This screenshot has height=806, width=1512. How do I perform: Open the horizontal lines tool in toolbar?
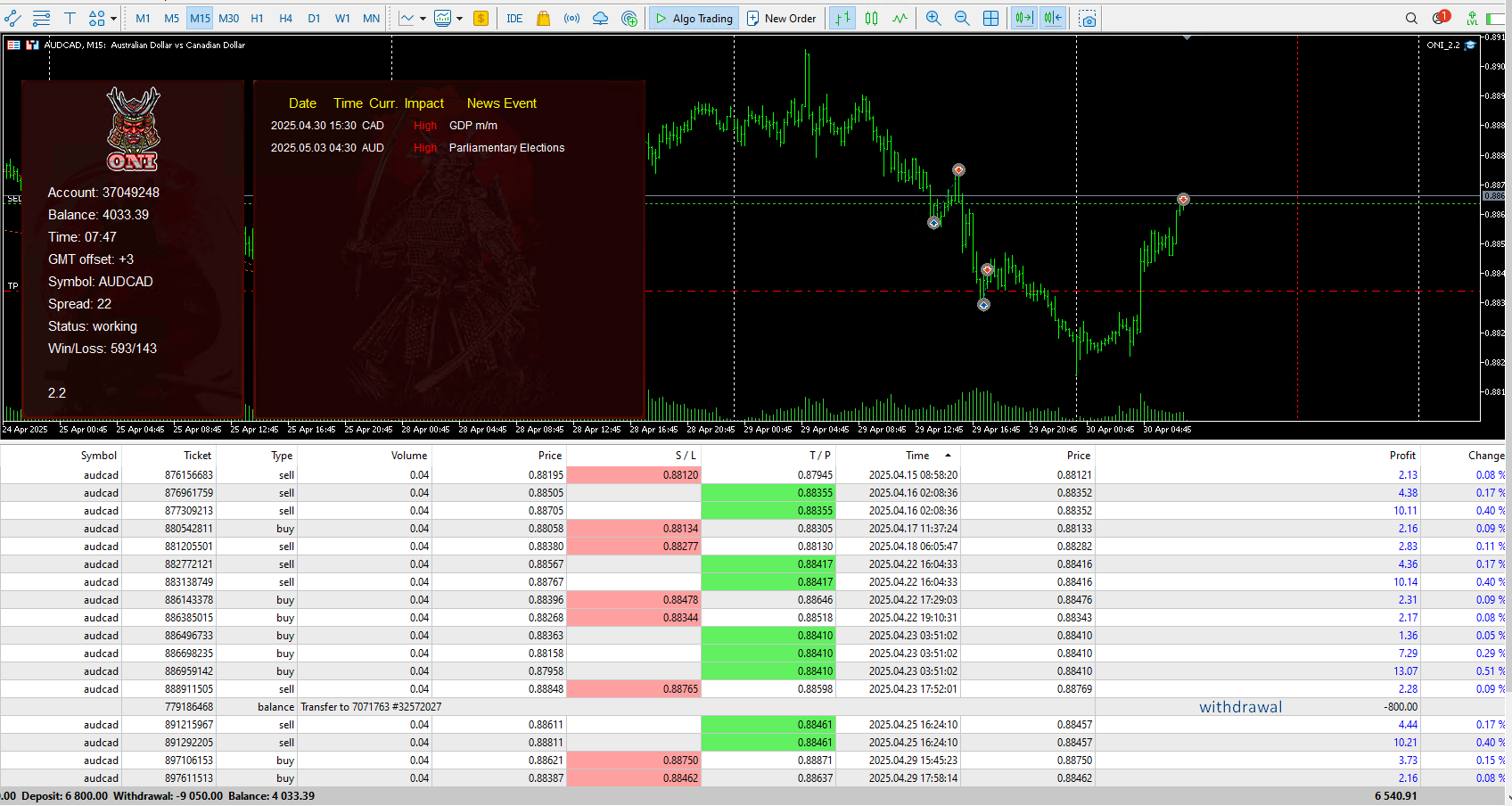coord(41,18)
